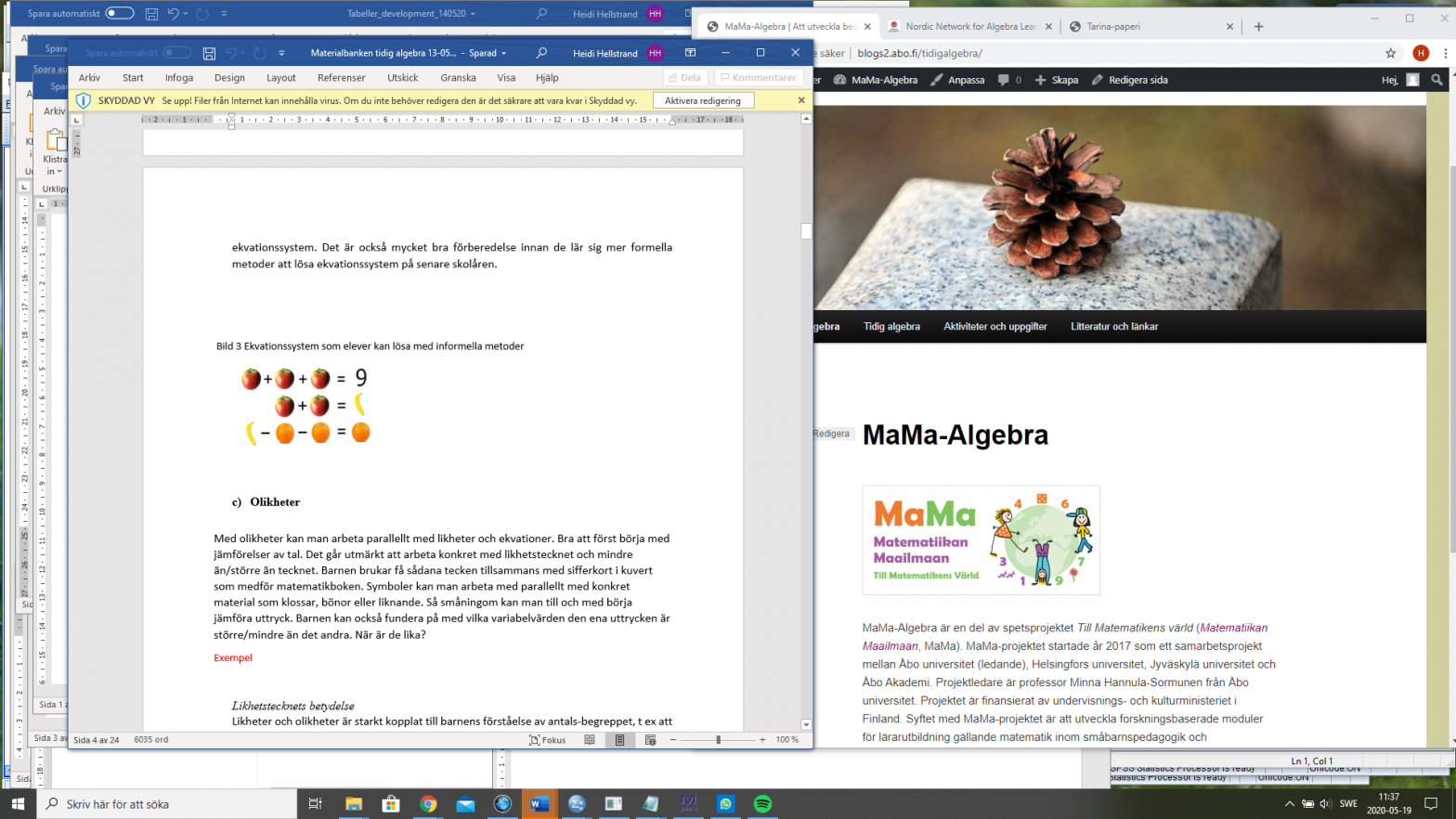The height and width of the screenshot is (819, 1456).
Task: Click HH account avatar in Materialbanken window
Action: 656,53
